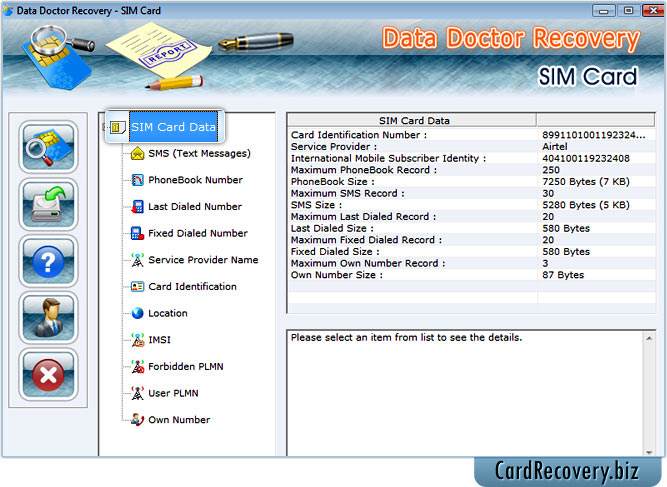
Task: Select the Fixed Dialed Size row
Action: pos(472,252)
